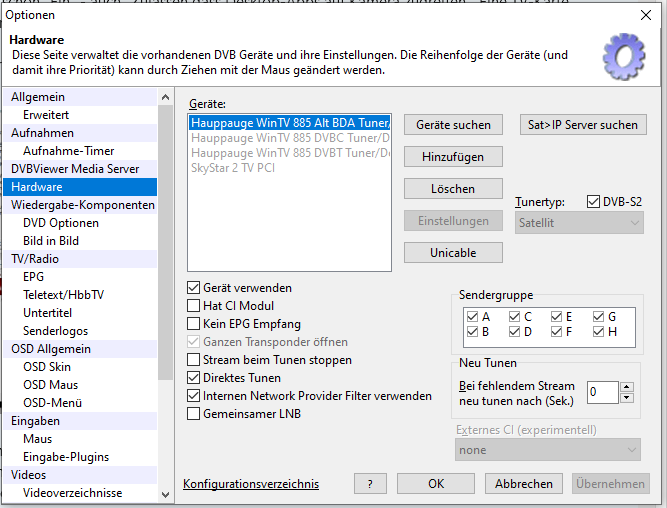Screen dimensions: 667x508
Task: Click the Löschen button
Action: [x=453, y=189]
